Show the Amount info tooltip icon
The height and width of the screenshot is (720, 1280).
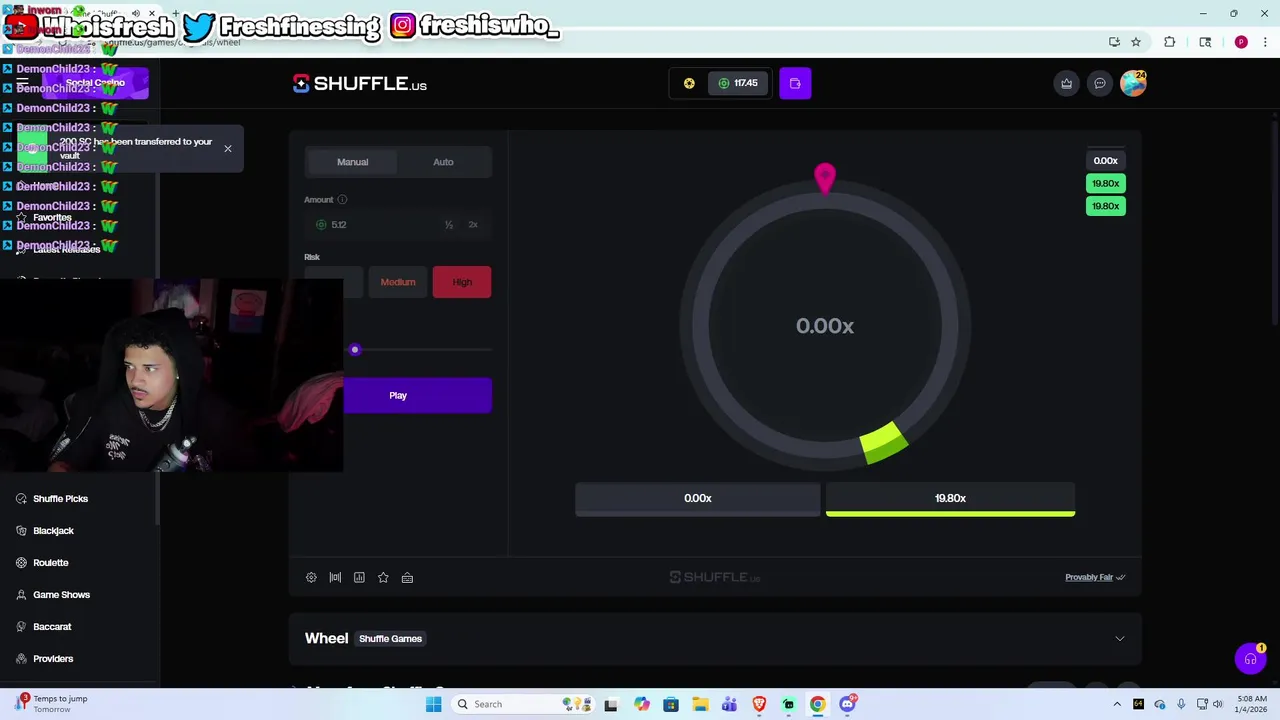pyautogui.click(x=342, y=200)
